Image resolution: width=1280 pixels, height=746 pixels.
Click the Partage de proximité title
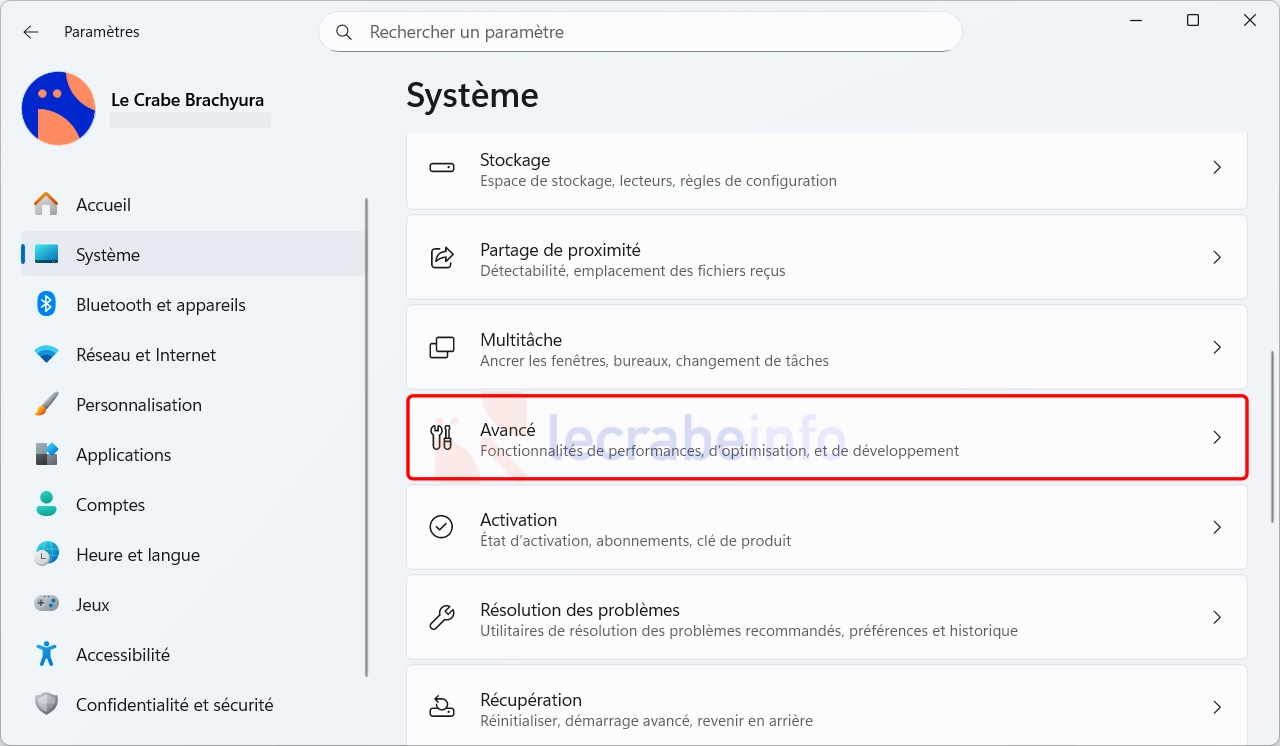(x=560, y=250)
